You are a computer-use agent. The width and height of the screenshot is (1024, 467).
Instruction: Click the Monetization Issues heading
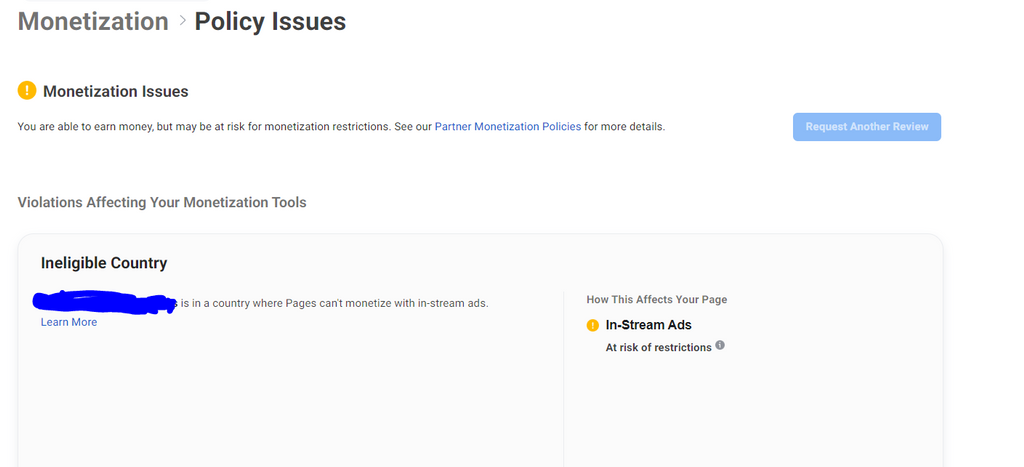116,91
